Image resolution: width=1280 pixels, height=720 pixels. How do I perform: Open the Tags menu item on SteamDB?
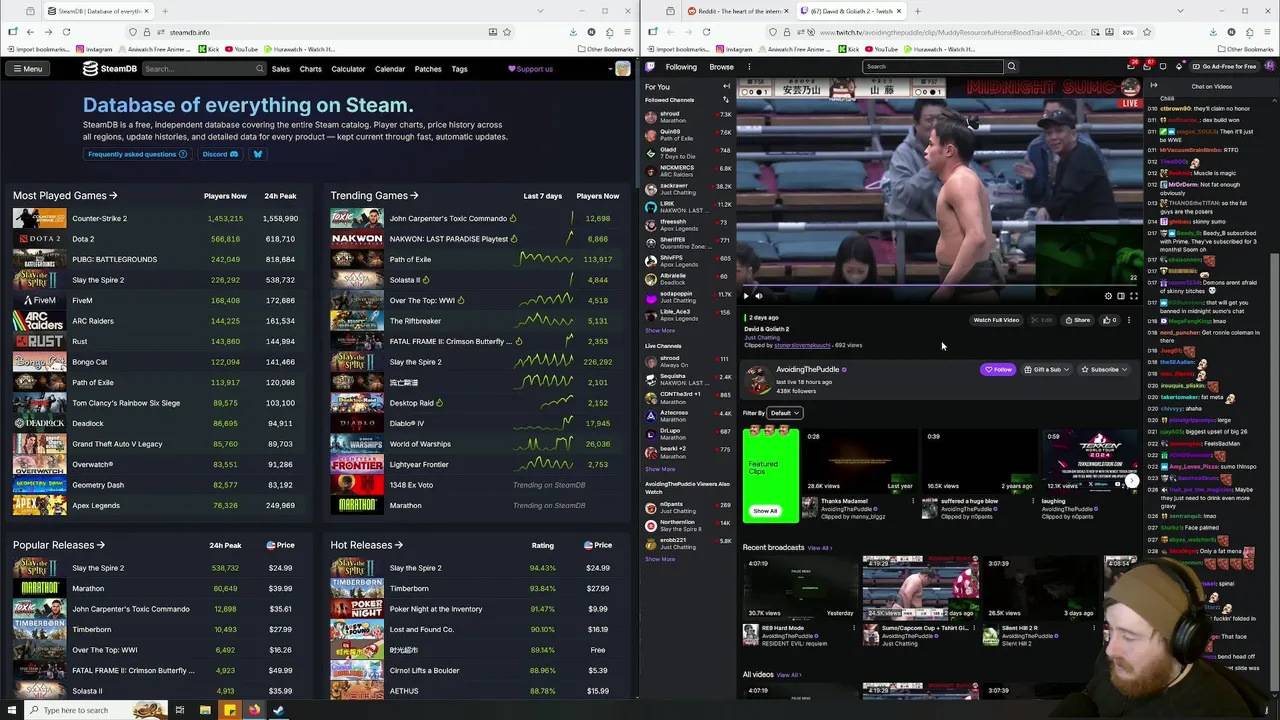pos(459,69)
